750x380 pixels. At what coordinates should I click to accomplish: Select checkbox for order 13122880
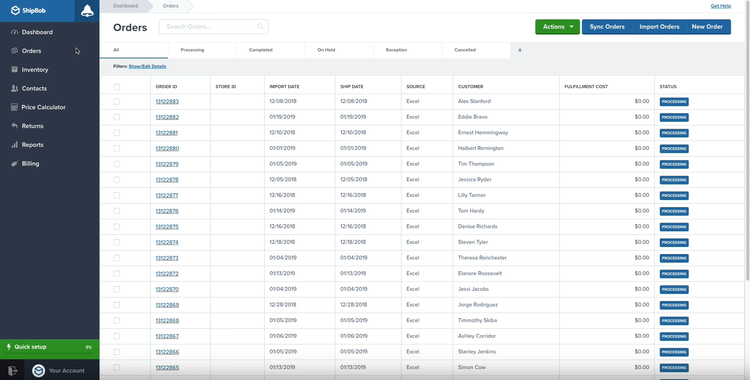pos(117,148)
